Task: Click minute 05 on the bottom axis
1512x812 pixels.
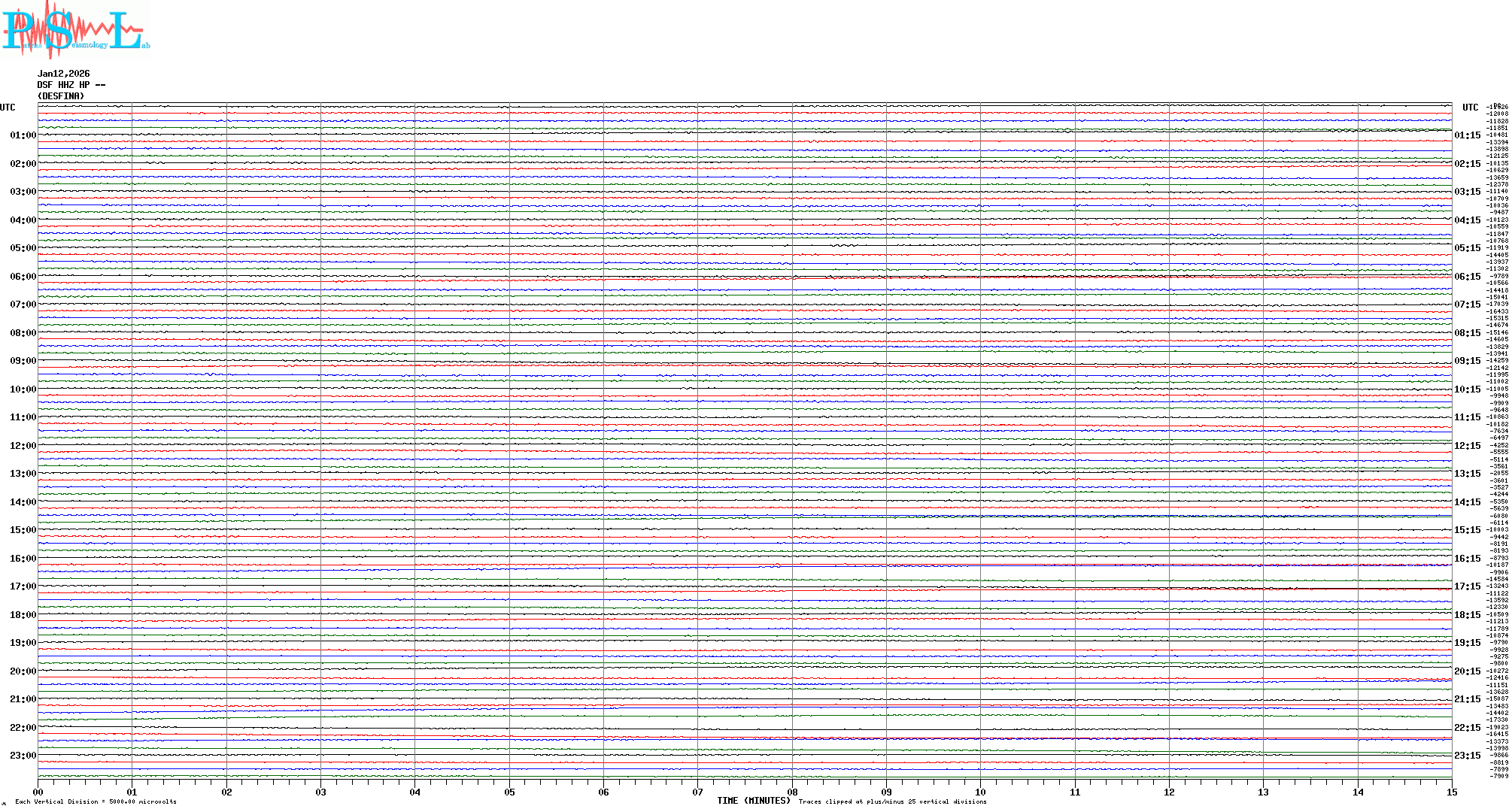Action: click(x=509, y=792)
